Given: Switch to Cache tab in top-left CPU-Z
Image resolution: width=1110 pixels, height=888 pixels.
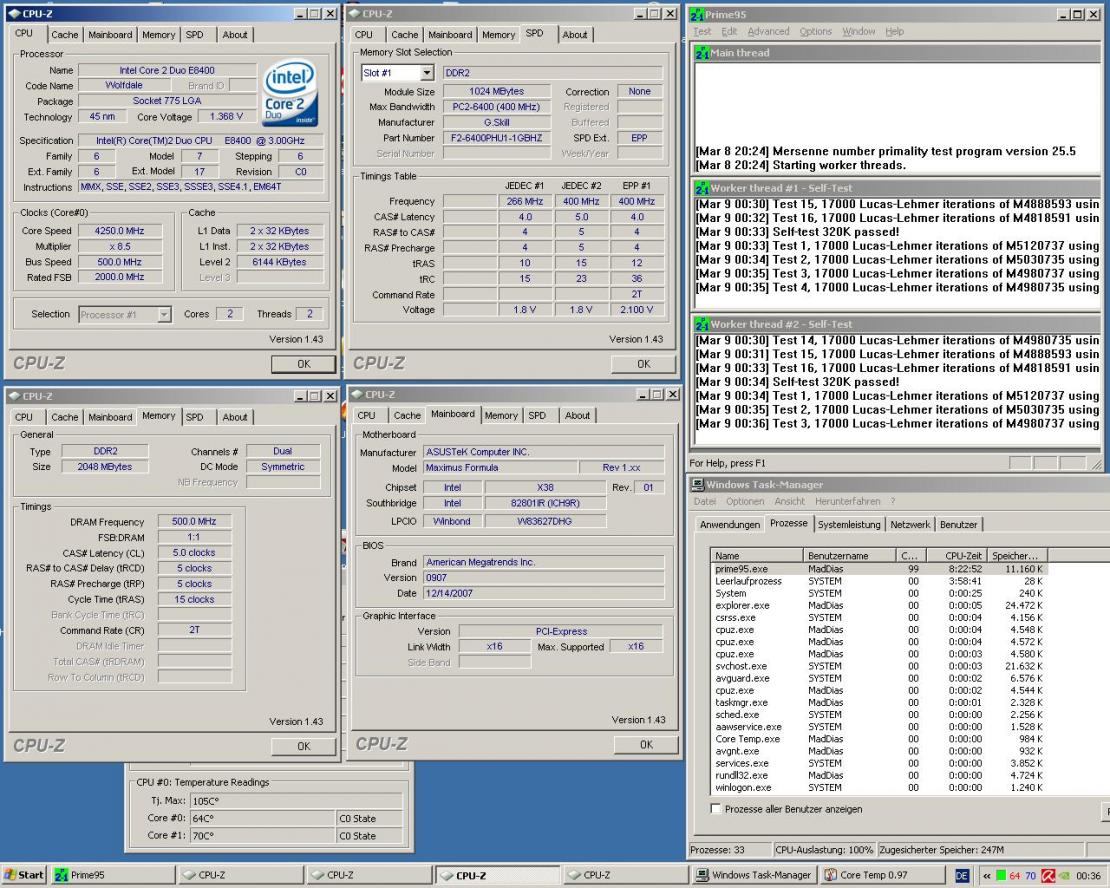Looking at the screenshot, I should pos(64,35).
